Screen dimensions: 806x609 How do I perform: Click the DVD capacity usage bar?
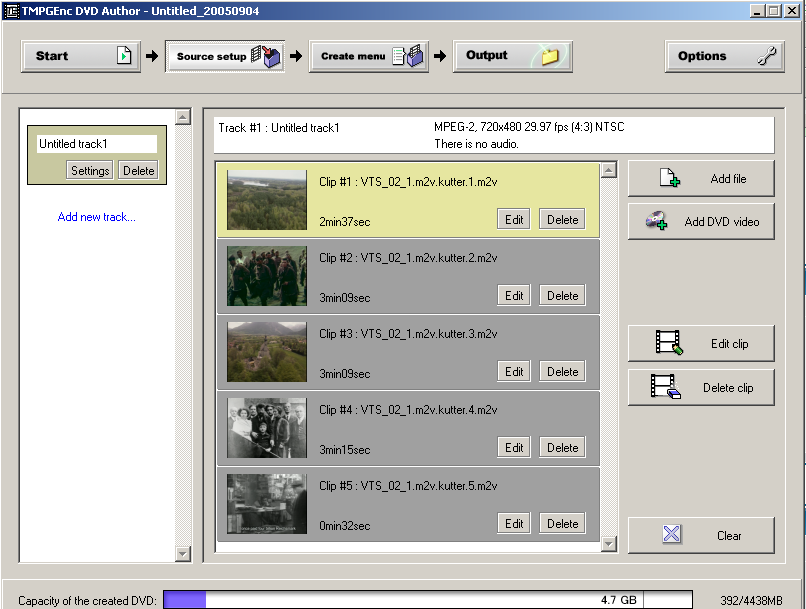coord(428,600)
